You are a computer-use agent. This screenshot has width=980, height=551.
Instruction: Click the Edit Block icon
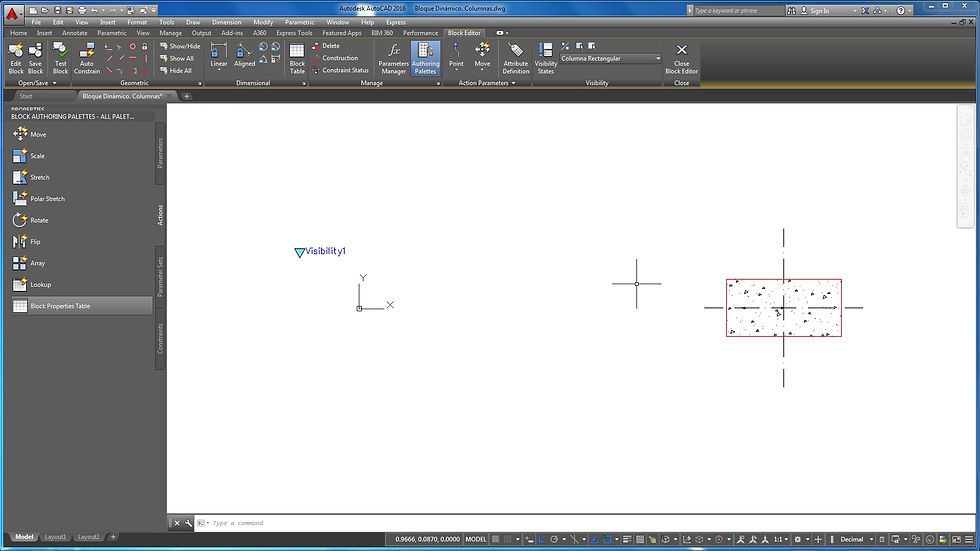click(x=16, y=58)
